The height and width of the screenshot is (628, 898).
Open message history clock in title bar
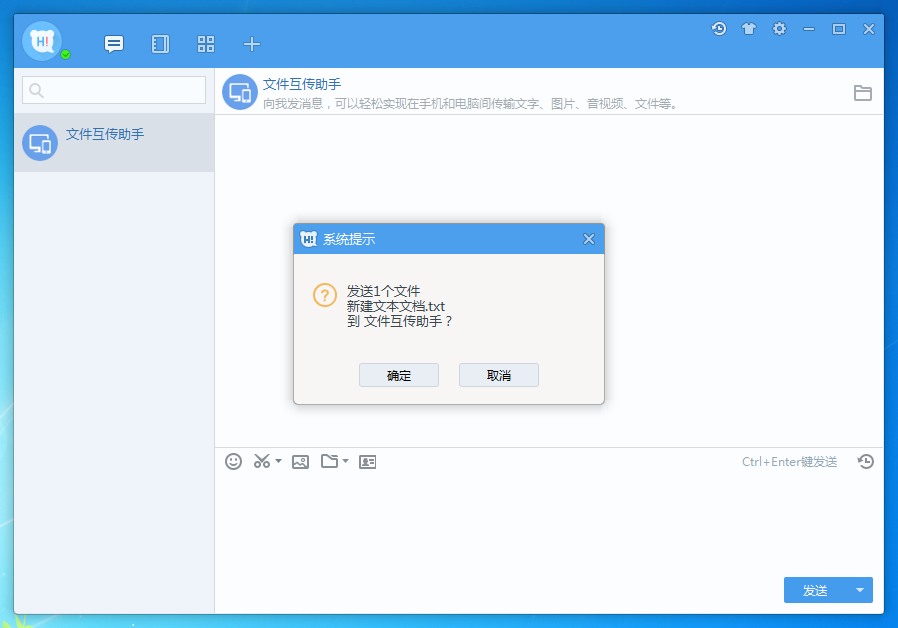719,29
